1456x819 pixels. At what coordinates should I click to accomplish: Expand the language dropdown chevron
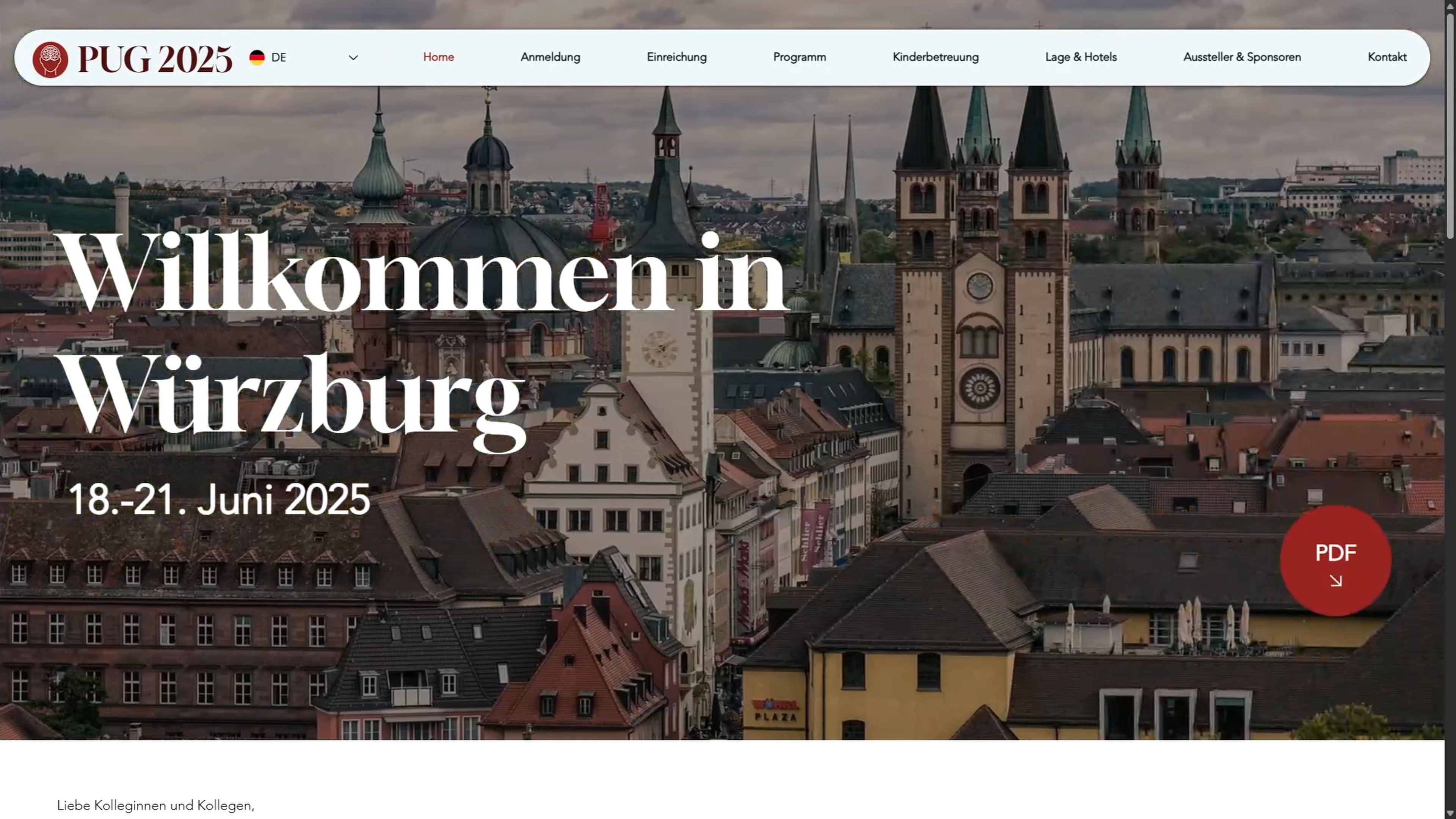pos(353,58)
